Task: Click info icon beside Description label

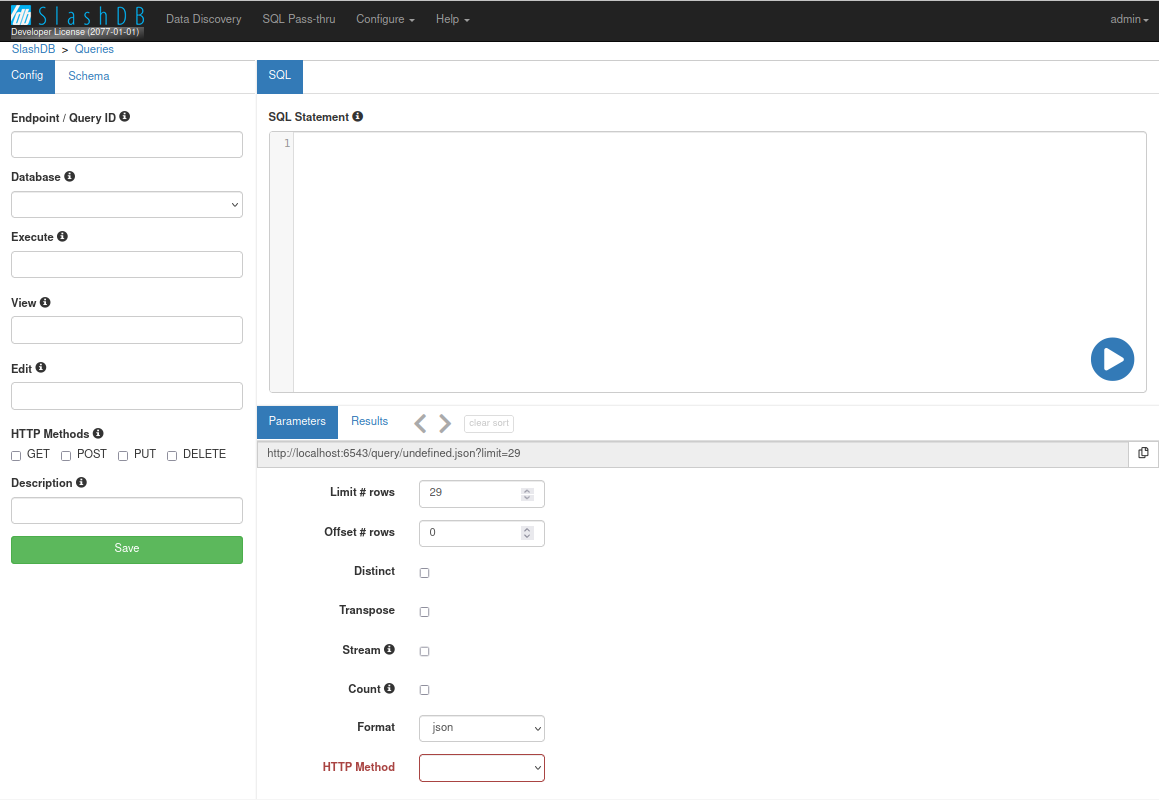Action: click(x=81, y=482)
